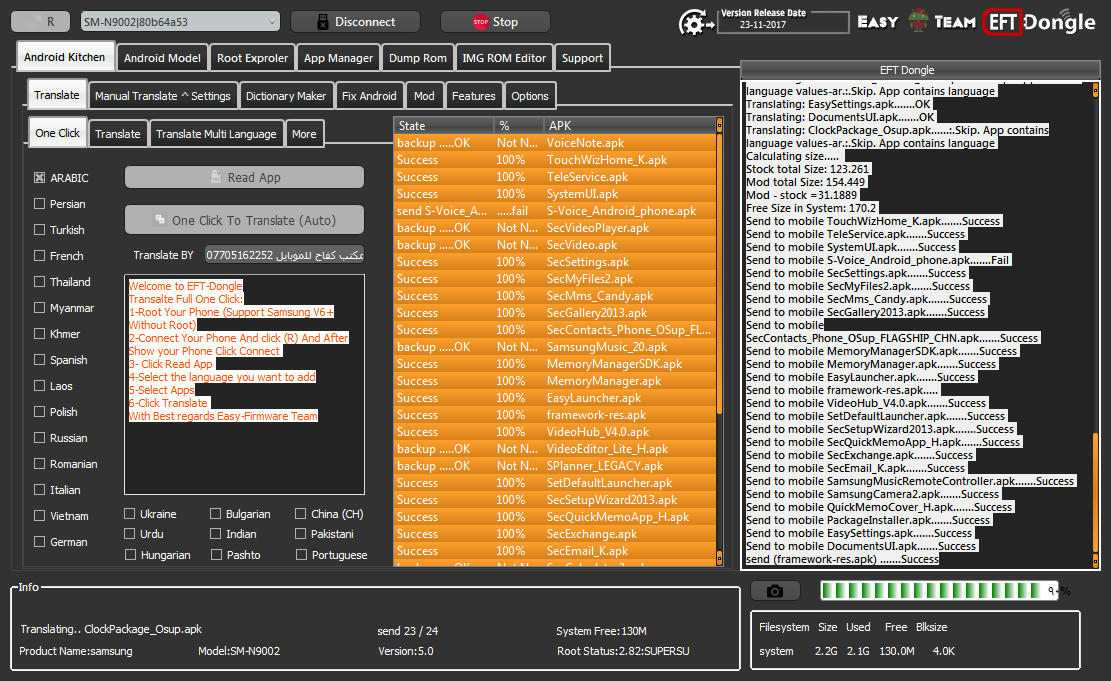Select the Thailand language checkbox
Screen dimensions: 1111x681
coord(40,282)
